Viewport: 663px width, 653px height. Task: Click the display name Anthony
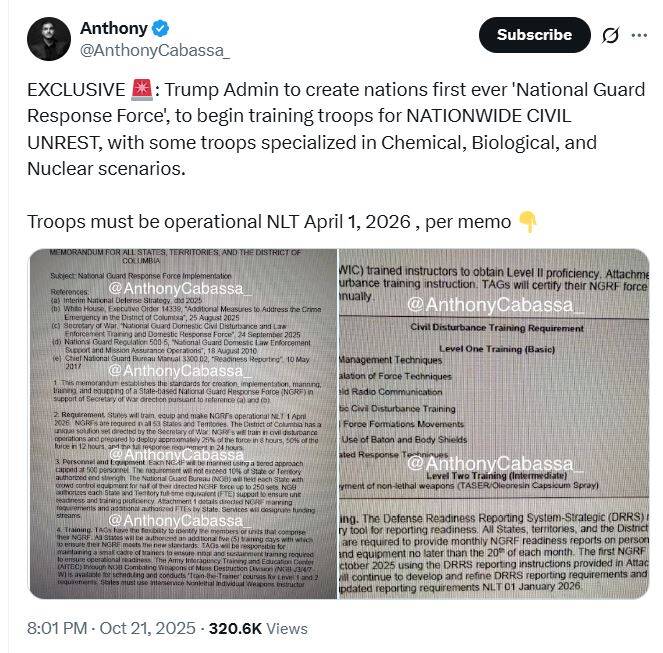click(x=112, y=27)
